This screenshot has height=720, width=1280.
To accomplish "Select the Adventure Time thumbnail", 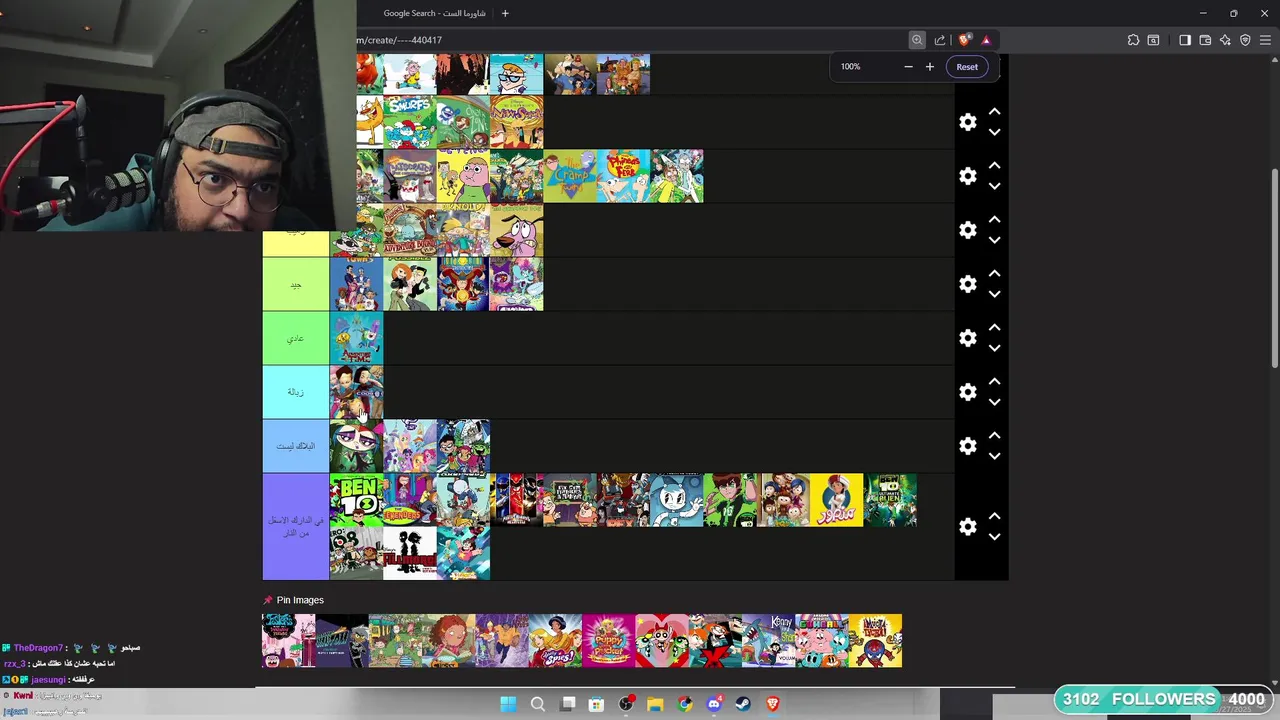I will coord(356,338).
